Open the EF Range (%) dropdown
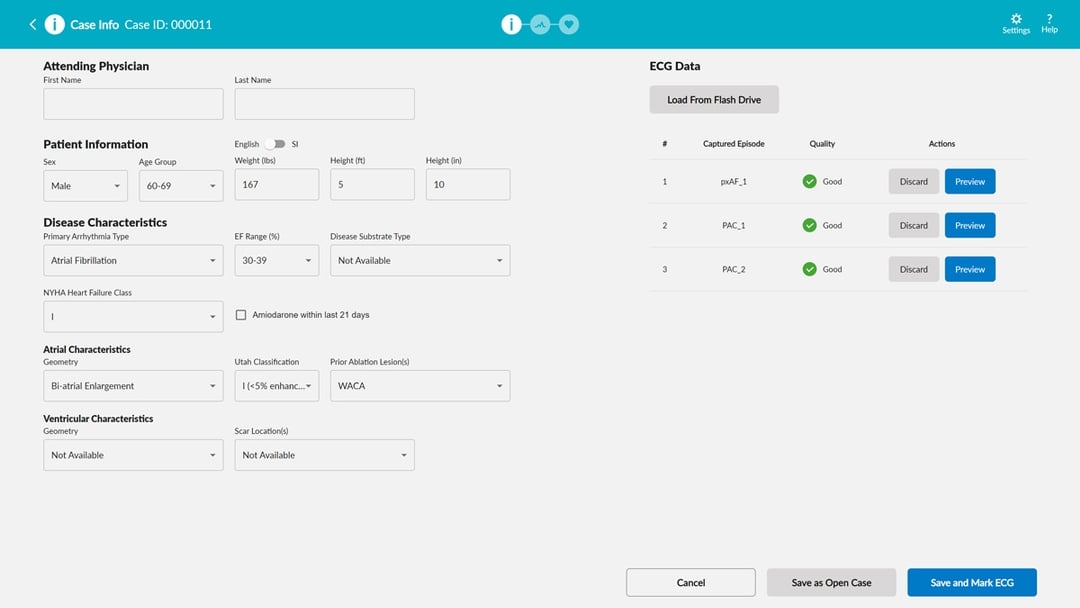The height and width of the screenshot is (608, 1080). coord(277,260)
